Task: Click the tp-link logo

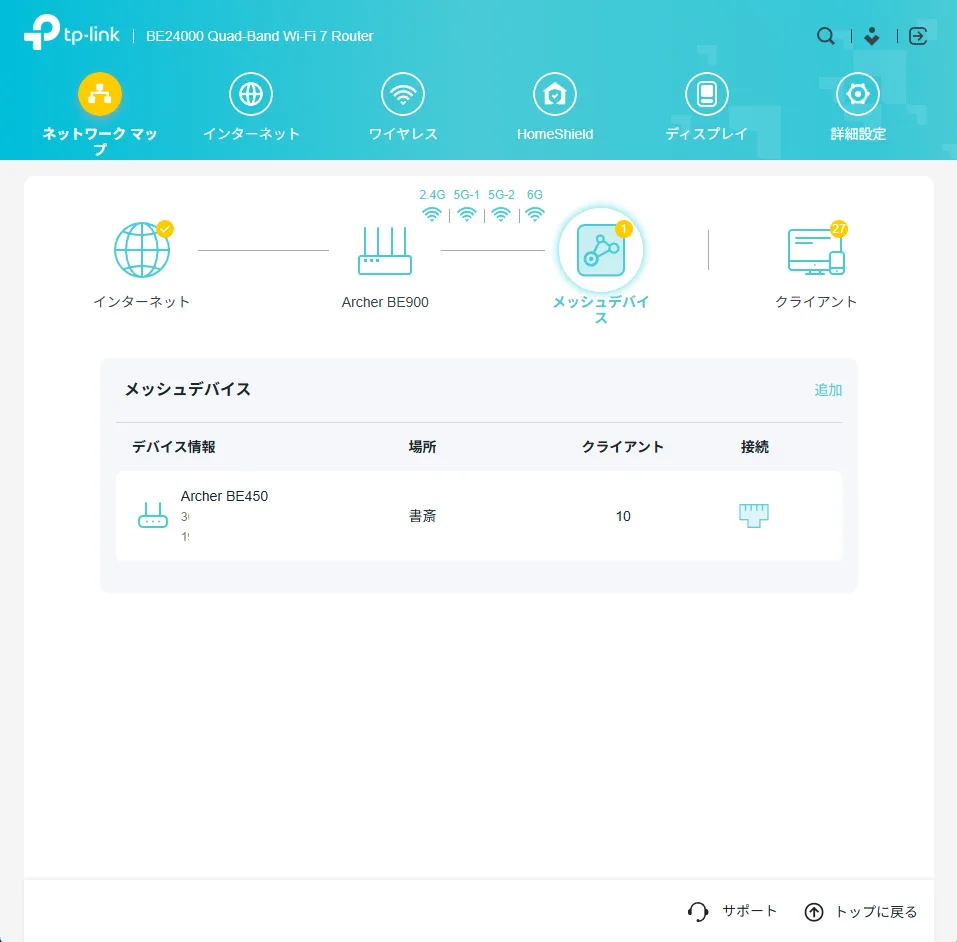Action: pos(71,32)
